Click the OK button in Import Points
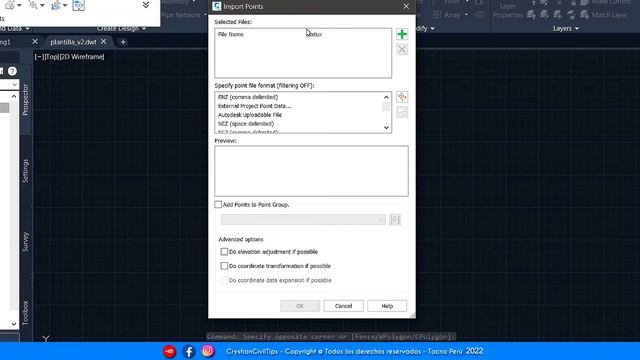This screenshot has height=360, width=640. 300,306
